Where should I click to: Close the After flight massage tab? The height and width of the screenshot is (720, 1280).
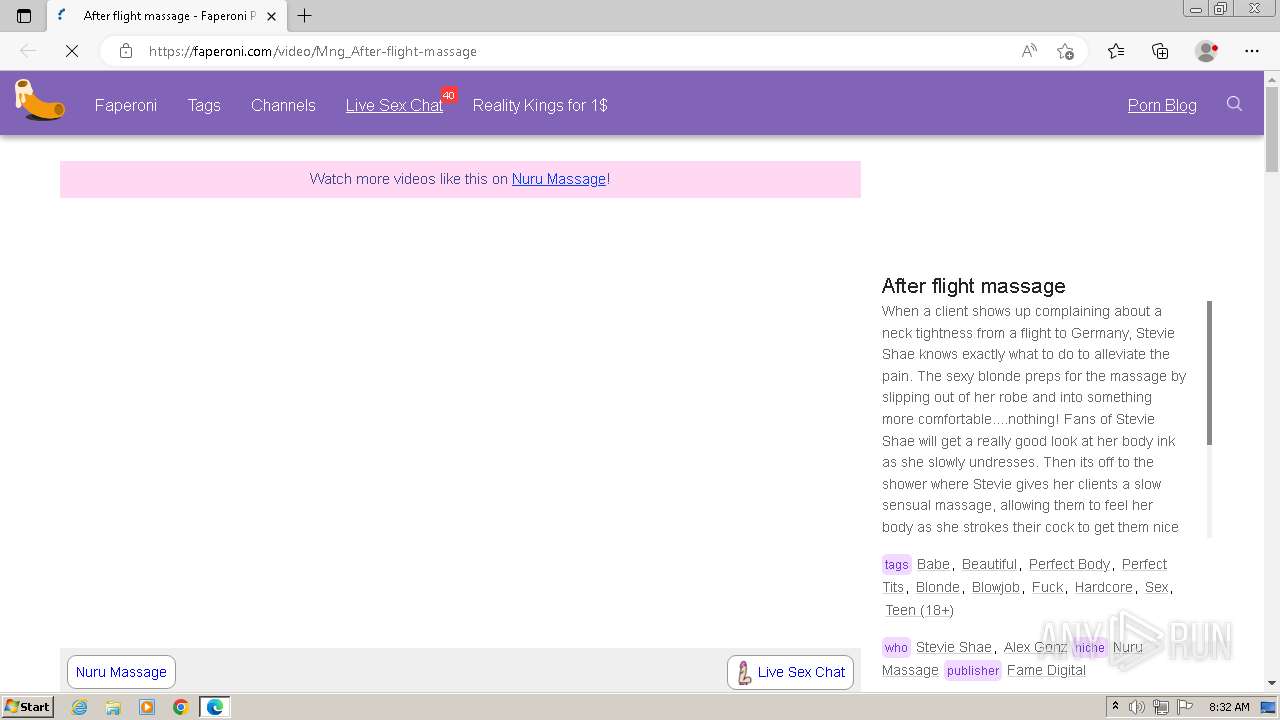click(271, 16)
